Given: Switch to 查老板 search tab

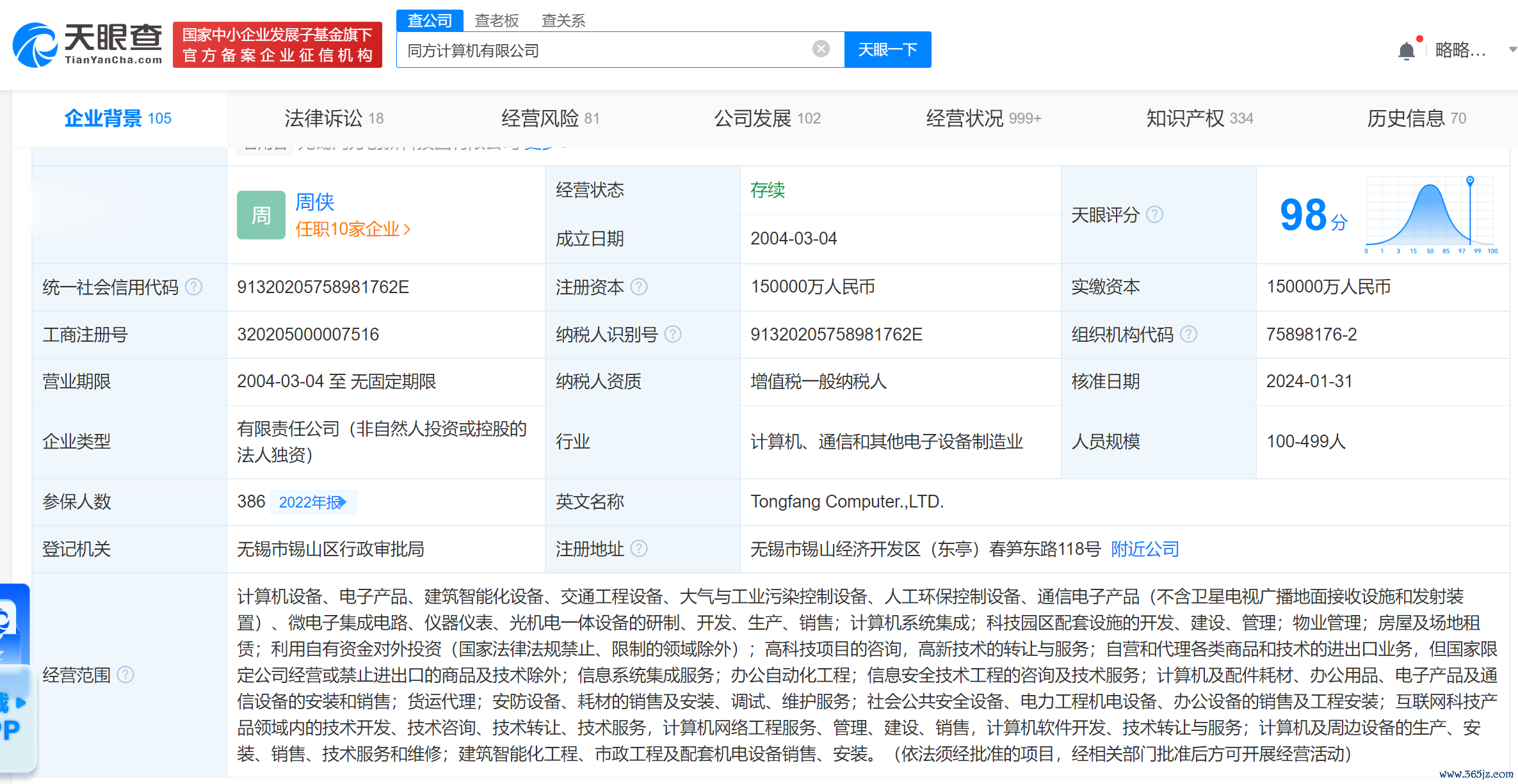Looking at the screenshot, I should (497, 20).
